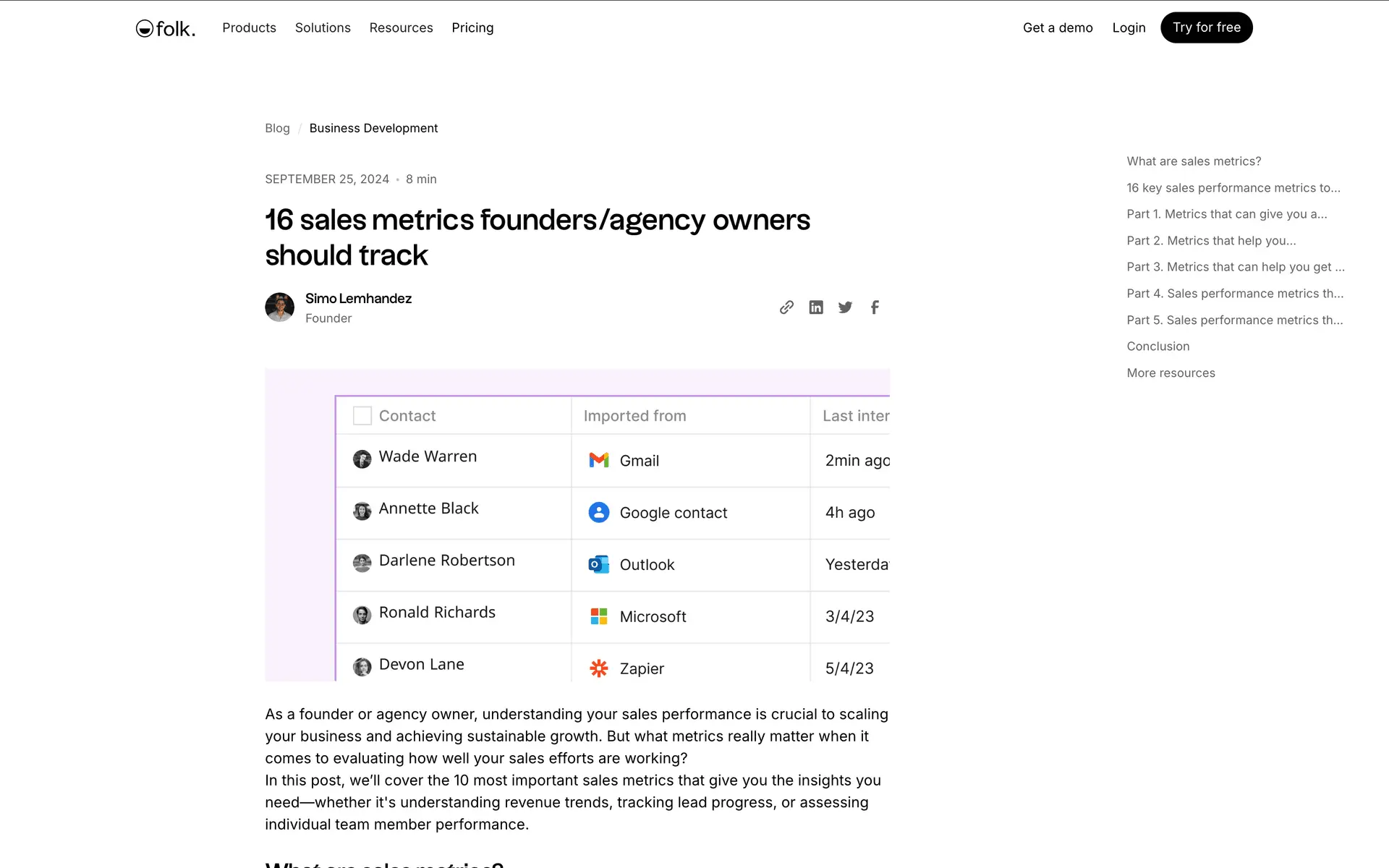Click the Zapier logo icon in table

(599, 668)
